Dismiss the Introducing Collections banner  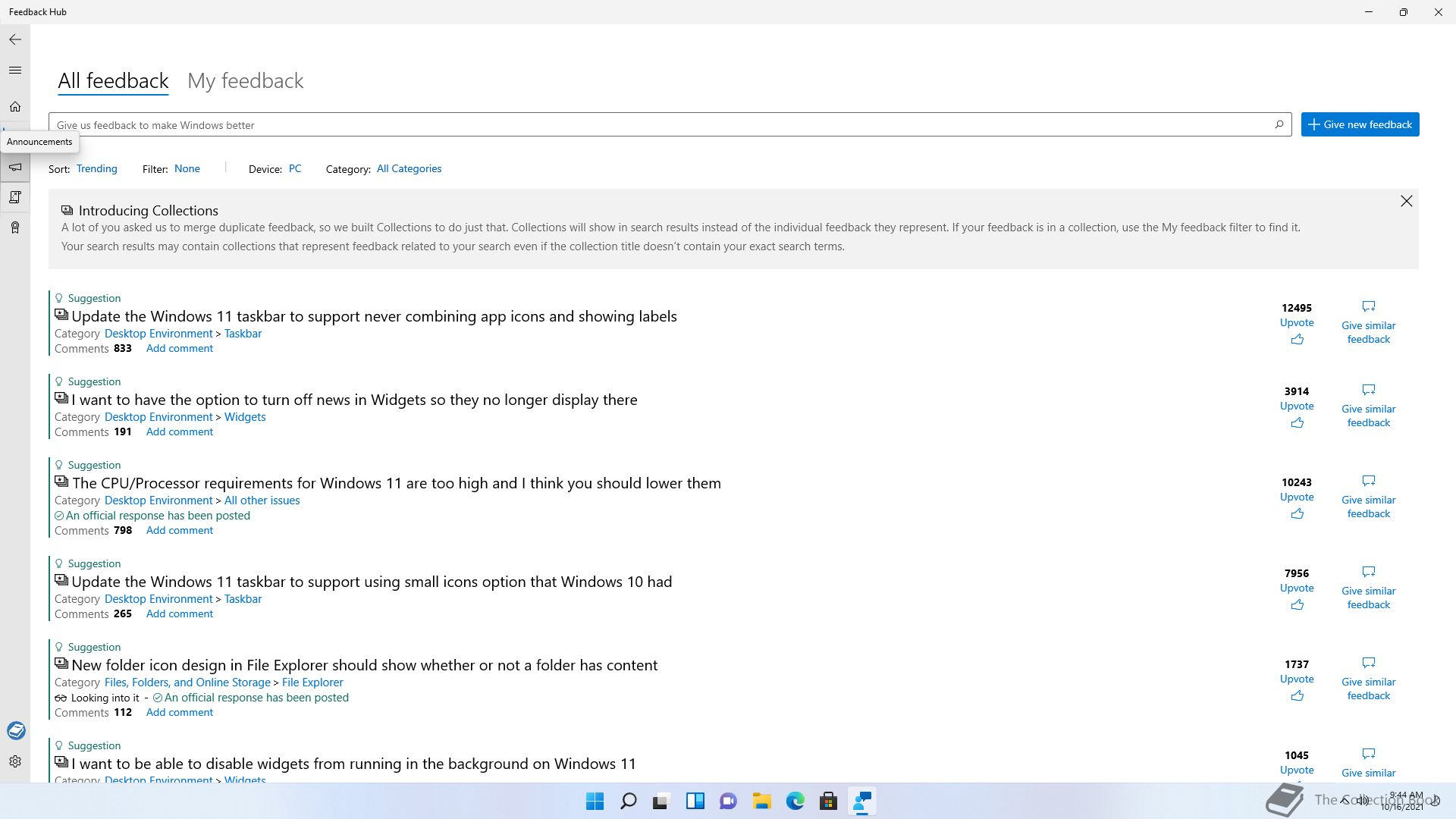[x=1407, y=201]
